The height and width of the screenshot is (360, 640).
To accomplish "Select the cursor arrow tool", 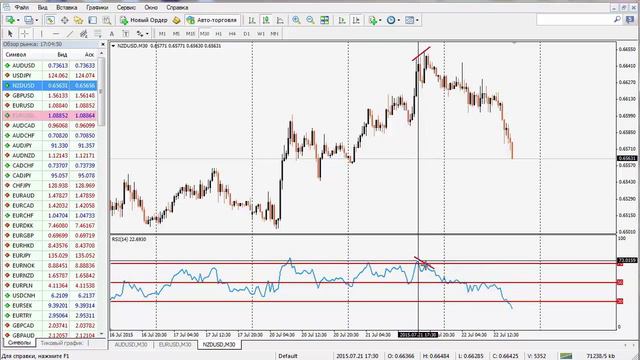I will (10, 33).
